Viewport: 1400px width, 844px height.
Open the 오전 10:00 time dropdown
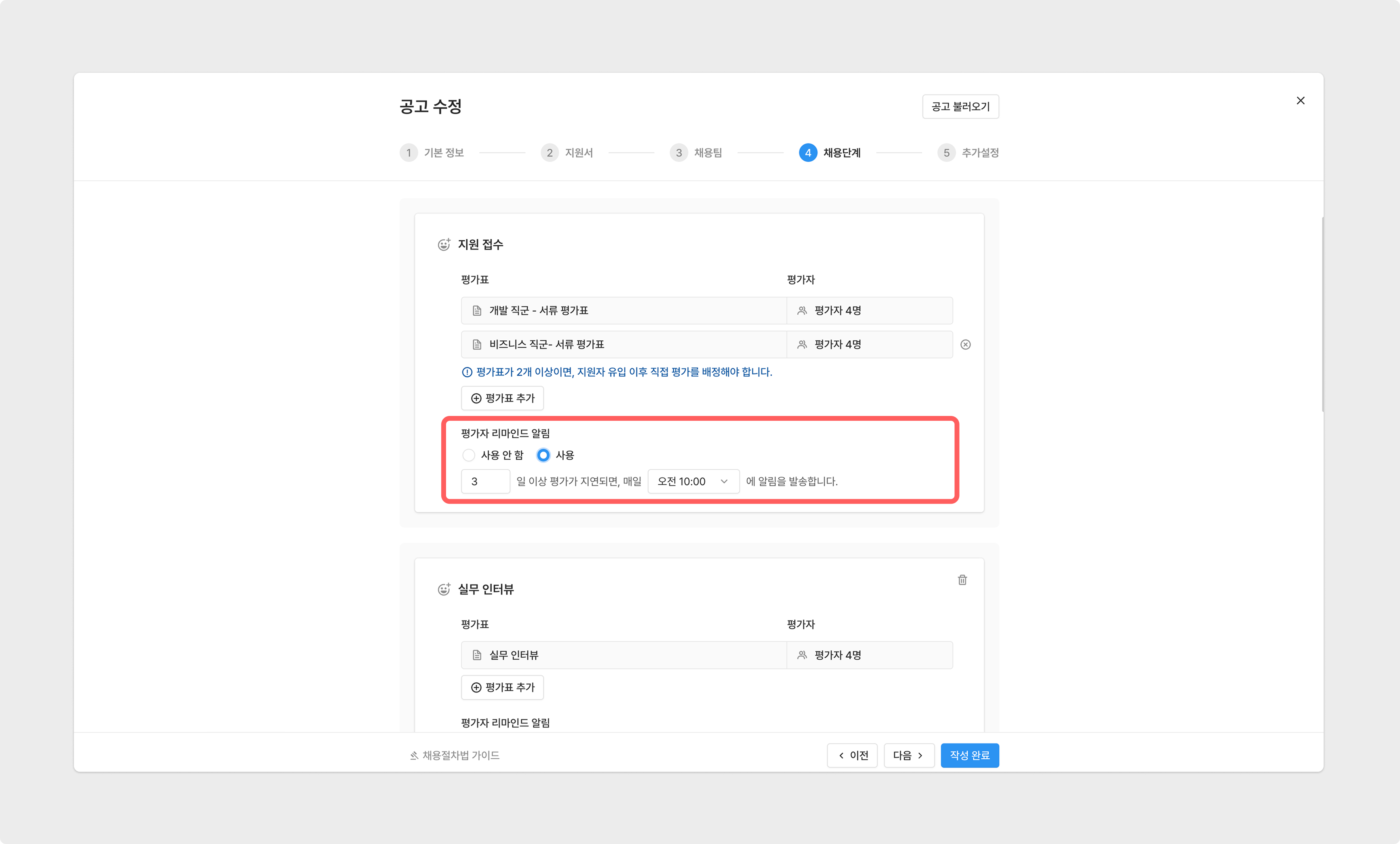(x=693, y=481)
